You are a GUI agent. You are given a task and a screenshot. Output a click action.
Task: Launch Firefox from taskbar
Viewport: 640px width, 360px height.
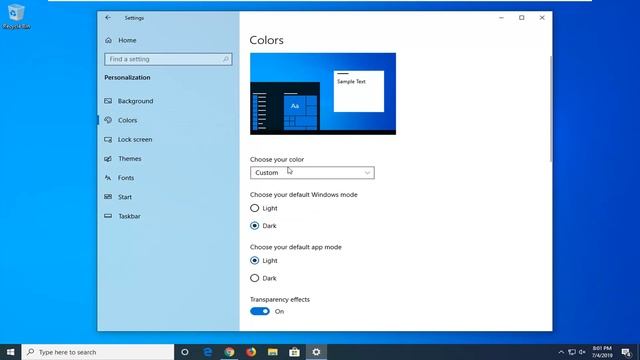click(251, 352)
